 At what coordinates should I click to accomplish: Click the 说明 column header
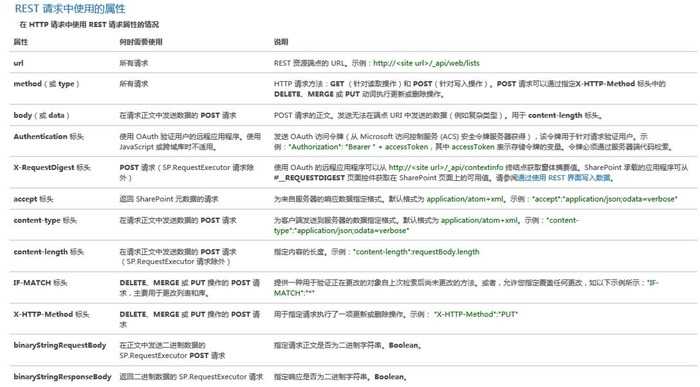[281, 42]
